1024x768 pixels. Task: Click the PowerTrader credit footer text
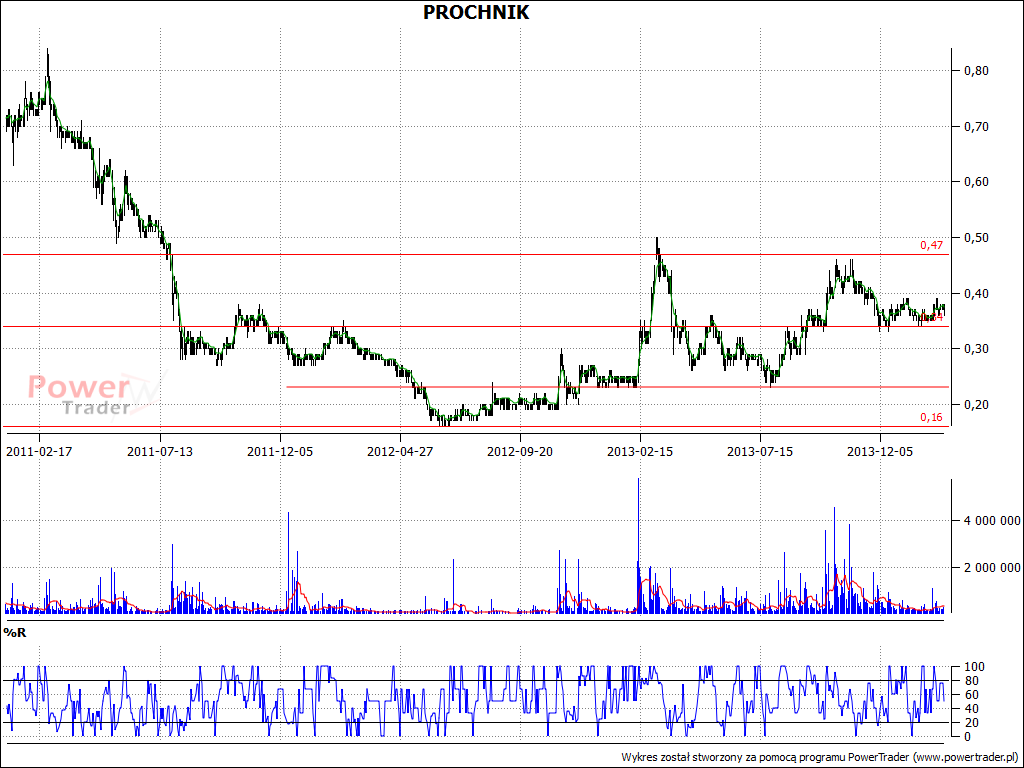pyautogui.click(x=820, y=757)
